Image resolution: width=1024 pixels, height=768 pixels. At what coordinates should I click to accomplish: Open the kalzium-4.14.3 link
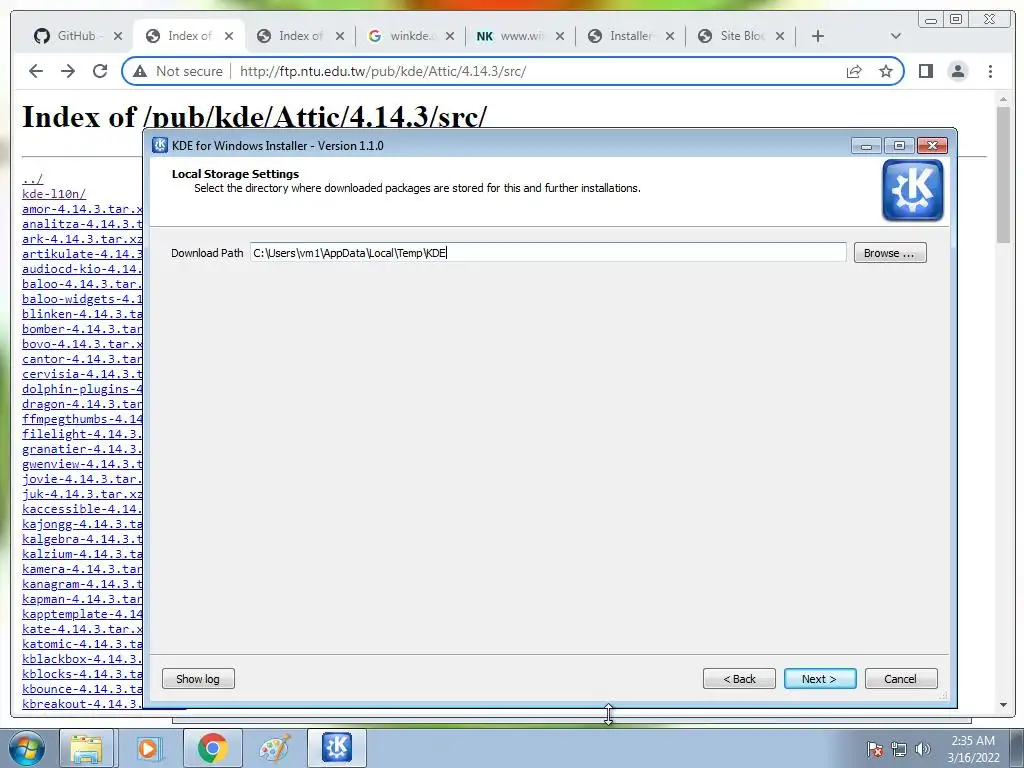pos(82,554)
